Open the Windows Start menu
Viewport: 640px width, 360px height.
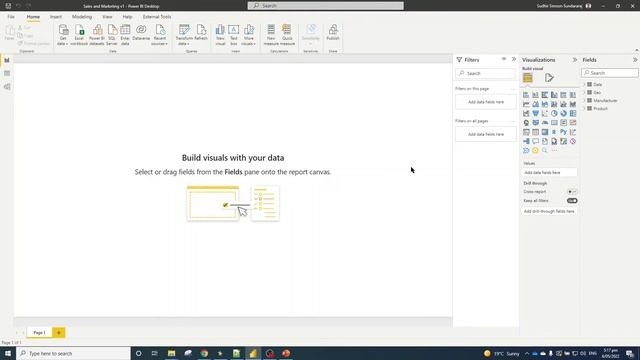click(x=8, y=353)
